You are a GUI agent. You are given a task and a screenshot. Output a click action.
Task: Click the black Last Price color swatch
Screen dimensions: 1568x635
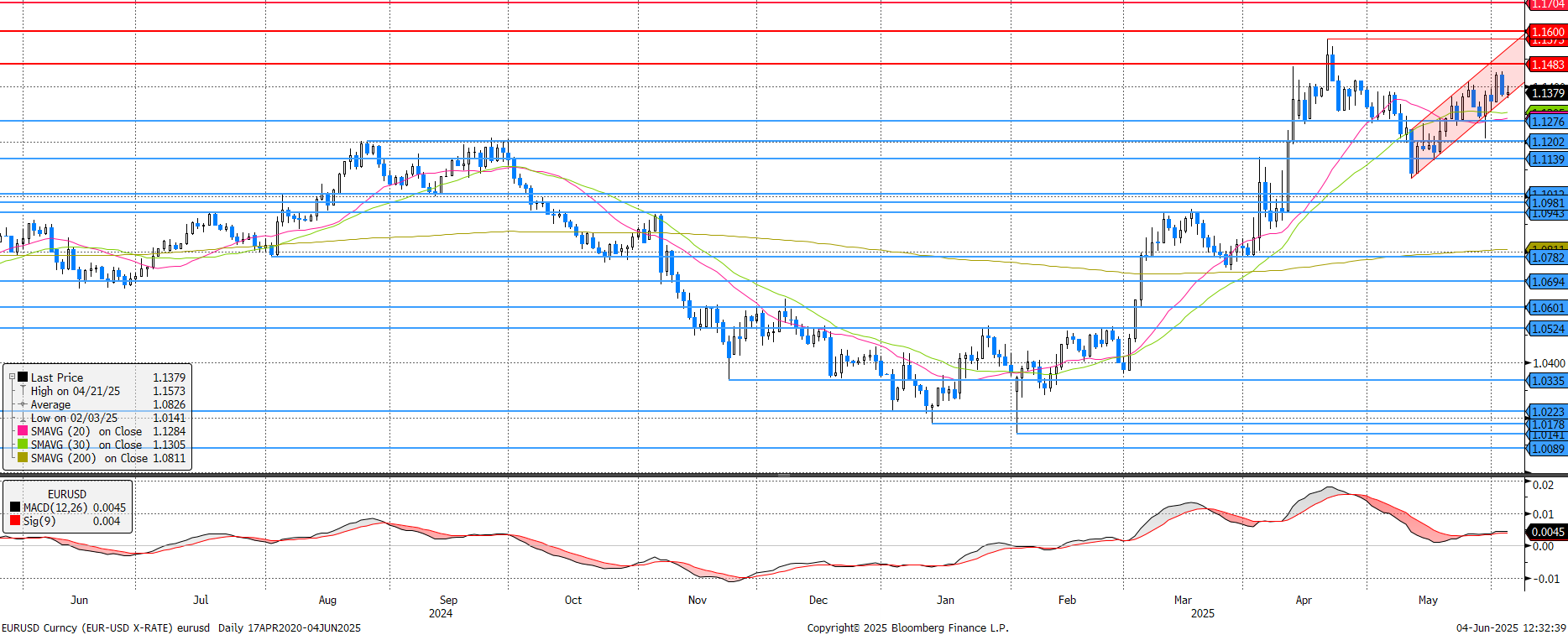(x=23, y=377)
